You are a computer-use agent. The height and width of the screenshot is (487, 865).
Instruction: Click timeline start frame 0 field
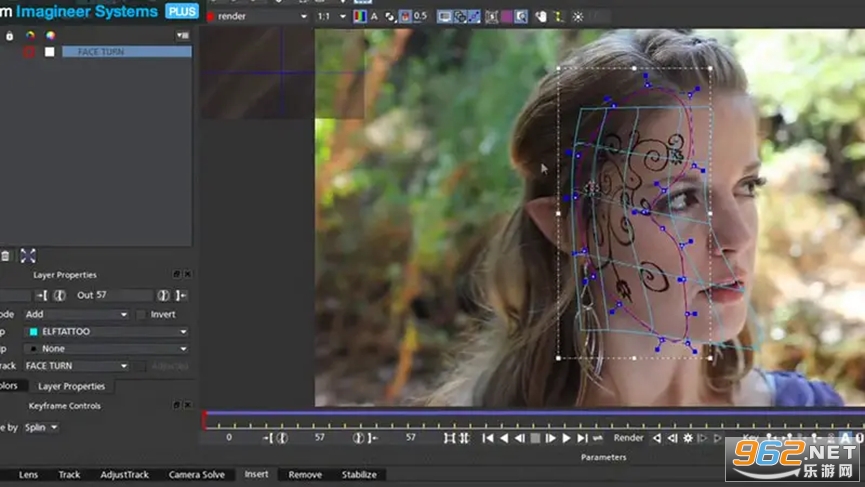point(229,438)
